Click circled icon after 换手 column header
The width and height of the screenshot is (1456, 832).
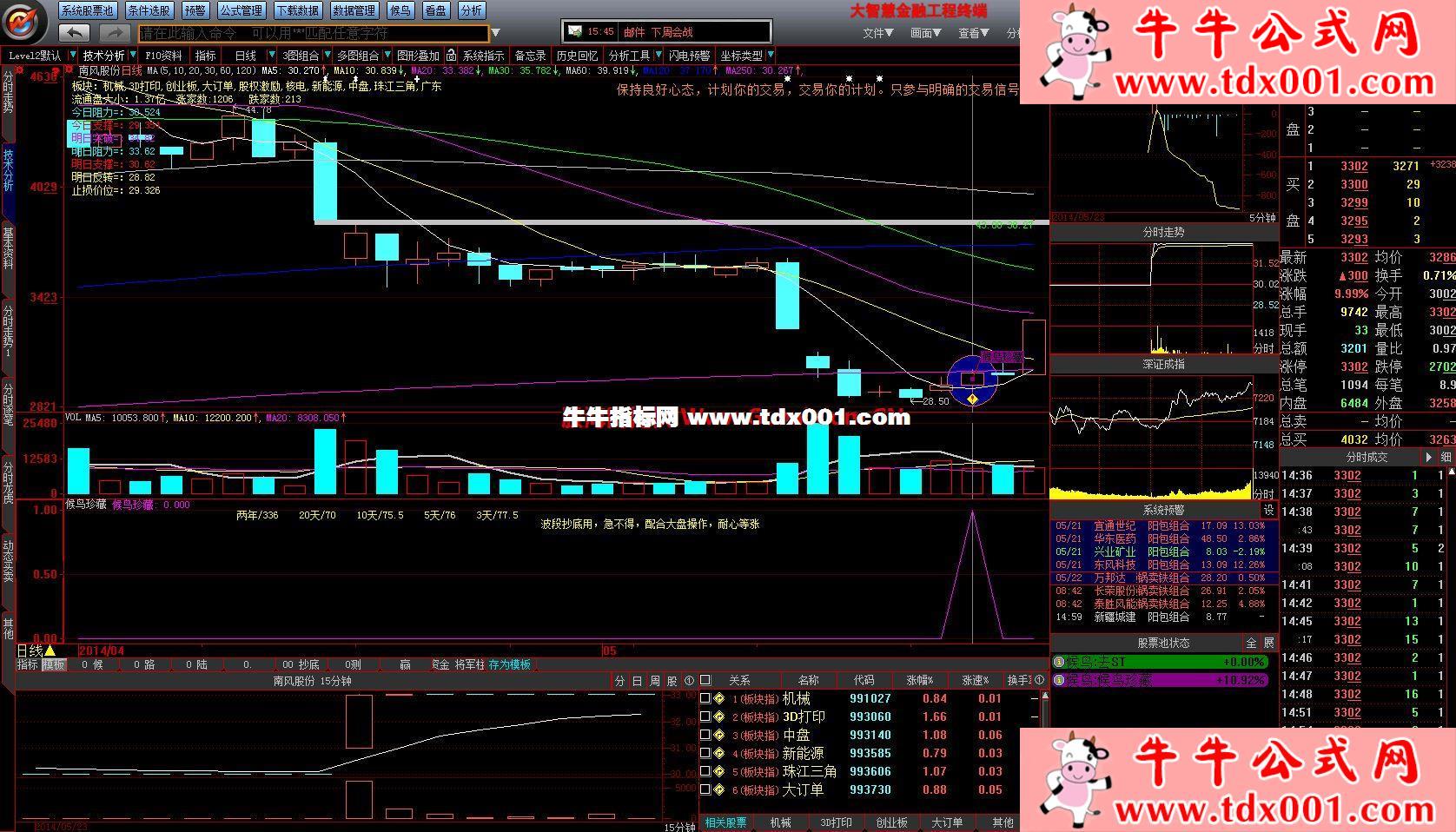1039,680
